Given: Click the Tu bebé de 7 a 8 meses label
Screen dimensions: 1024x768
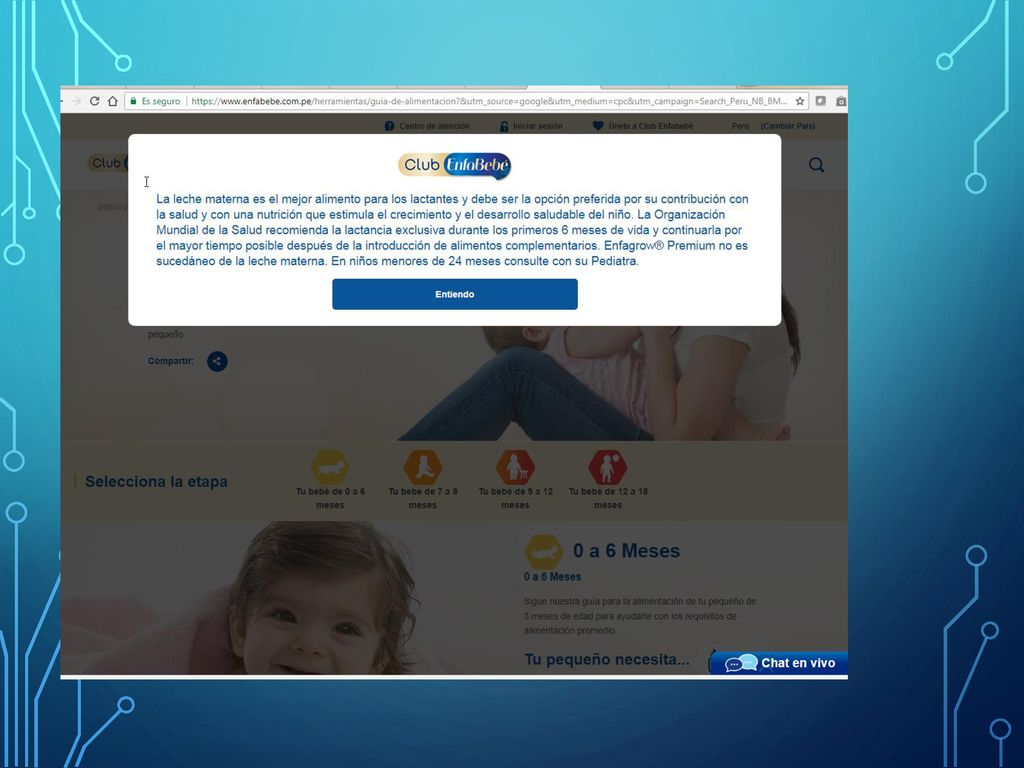Looking at the screenshot, I should [x=423, y=498].
